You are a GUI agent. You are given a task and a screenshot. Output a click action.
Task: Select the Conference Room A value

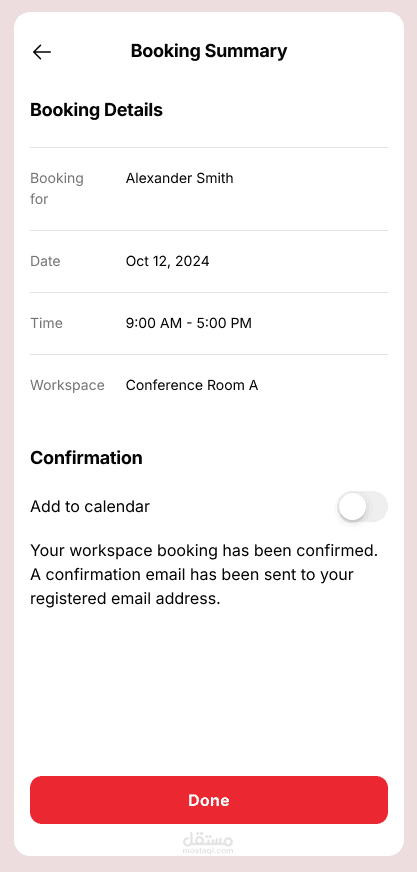click(192, 385)
